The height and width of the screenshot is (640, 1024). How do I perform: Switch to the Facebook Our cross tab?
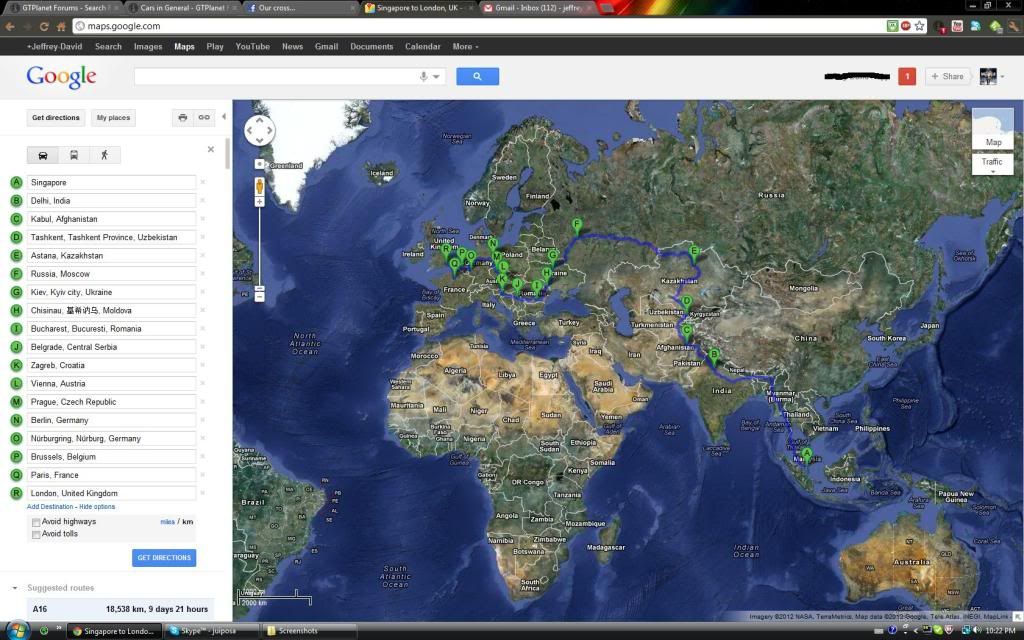tap(302, 8)
